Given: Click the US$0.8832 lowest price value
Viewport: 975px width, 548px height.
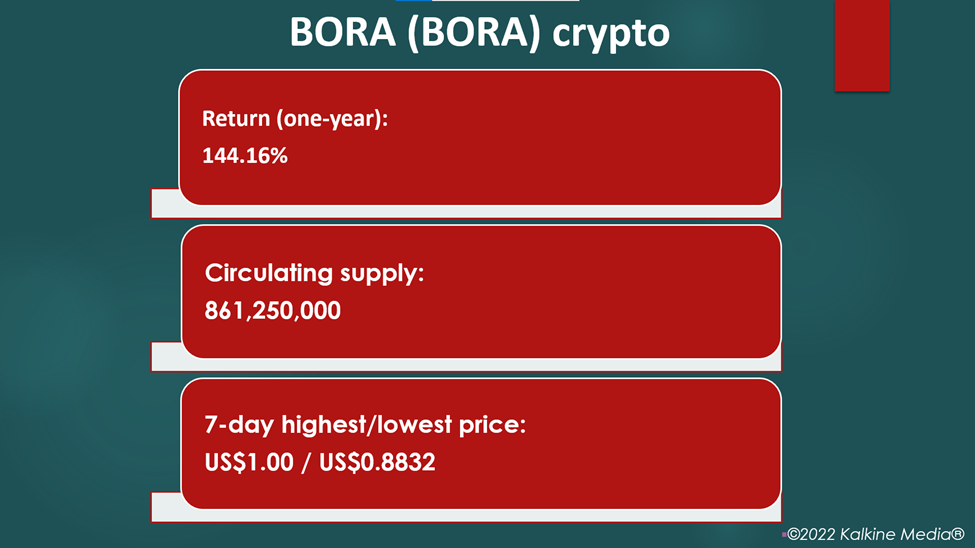Looking at the screenshot, I should pyautogui.click(x=377, y=462).
